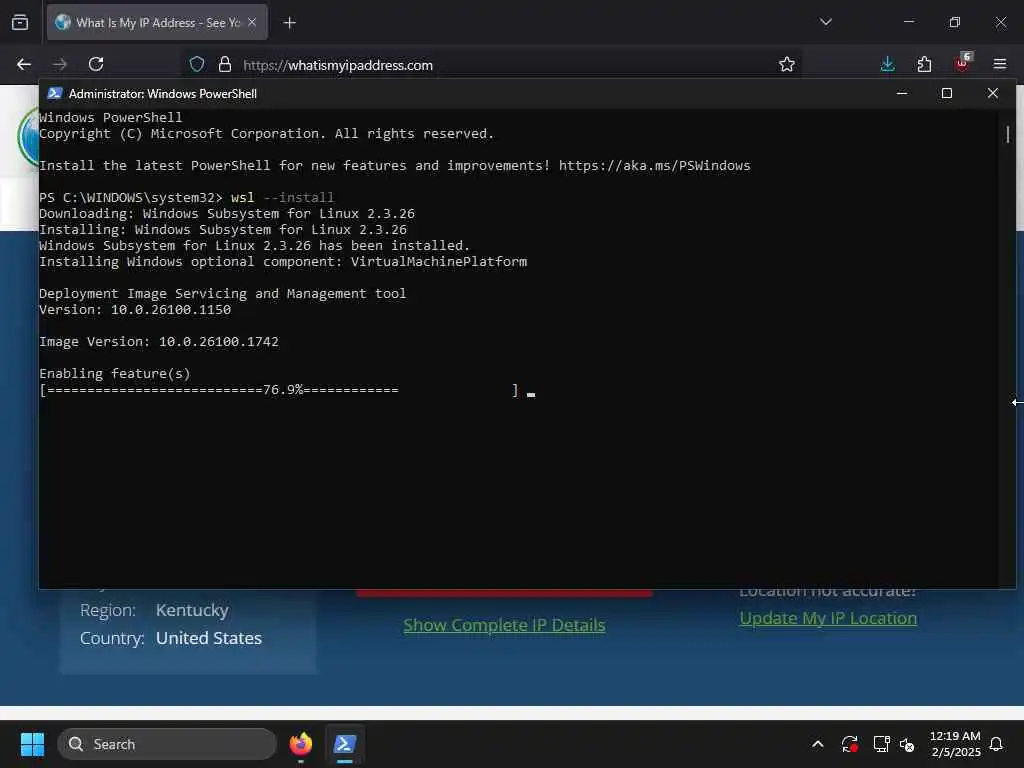Screen dimensions: 1024x768
Task: Open the clock showing 12:19 AM
Action: (x=955, y=744)
